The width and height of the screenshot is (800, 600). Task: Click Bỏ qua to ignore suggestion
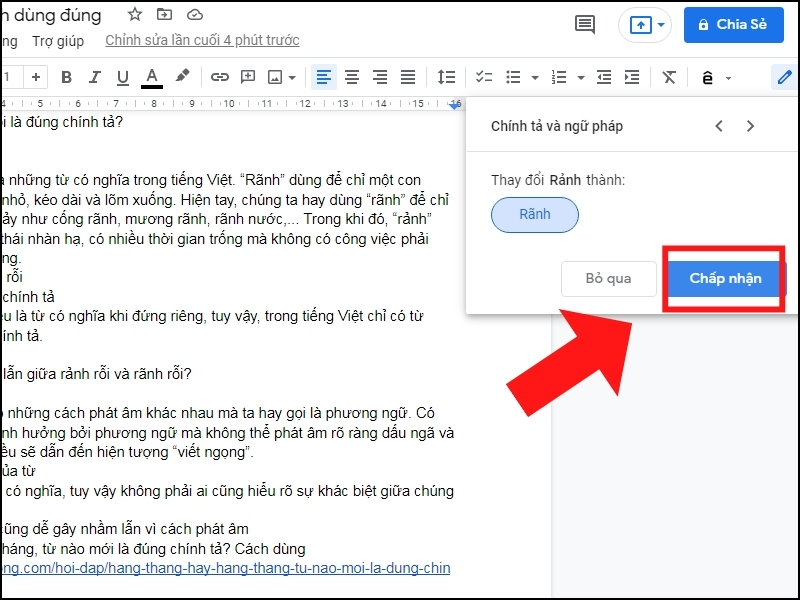pos(609,279)
